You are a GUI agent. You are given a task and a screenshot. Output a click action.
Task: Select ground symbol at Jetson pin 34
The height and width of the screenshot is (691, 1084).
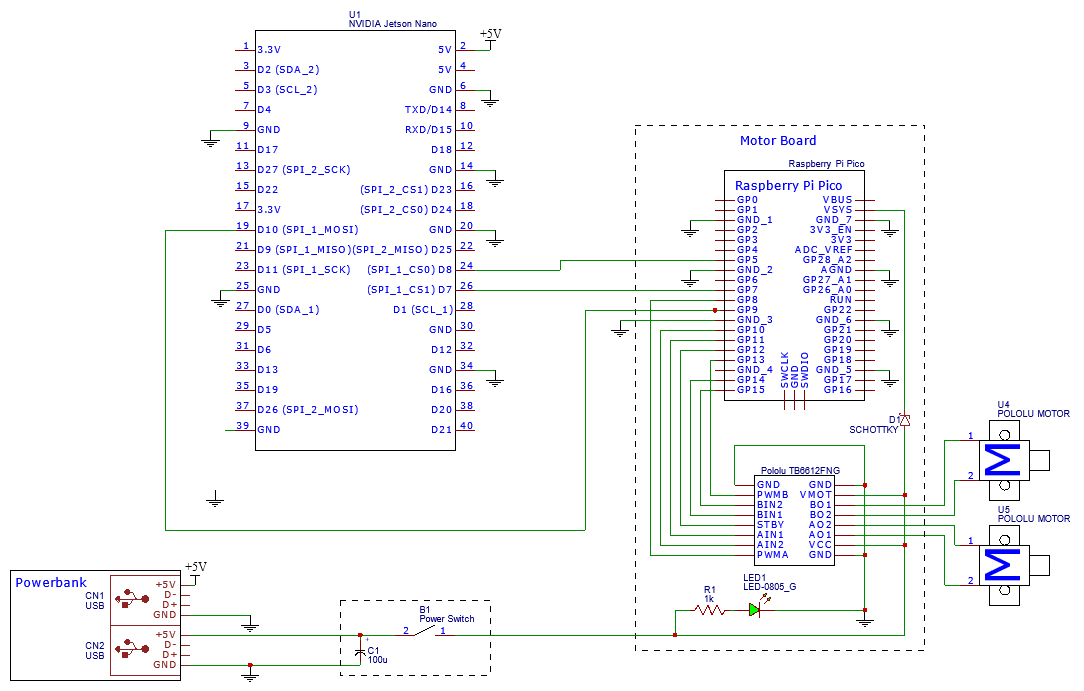[494, 381]
